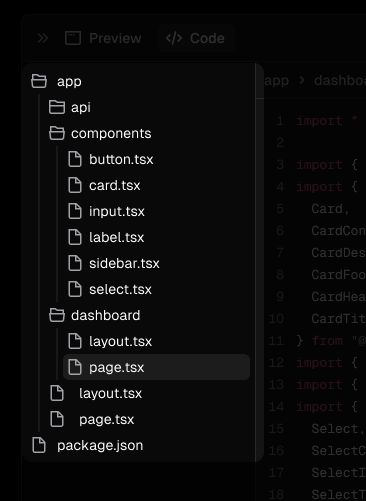
Task: Click the 'Card,' text on line 5
Action: click(x=330, y=209)
